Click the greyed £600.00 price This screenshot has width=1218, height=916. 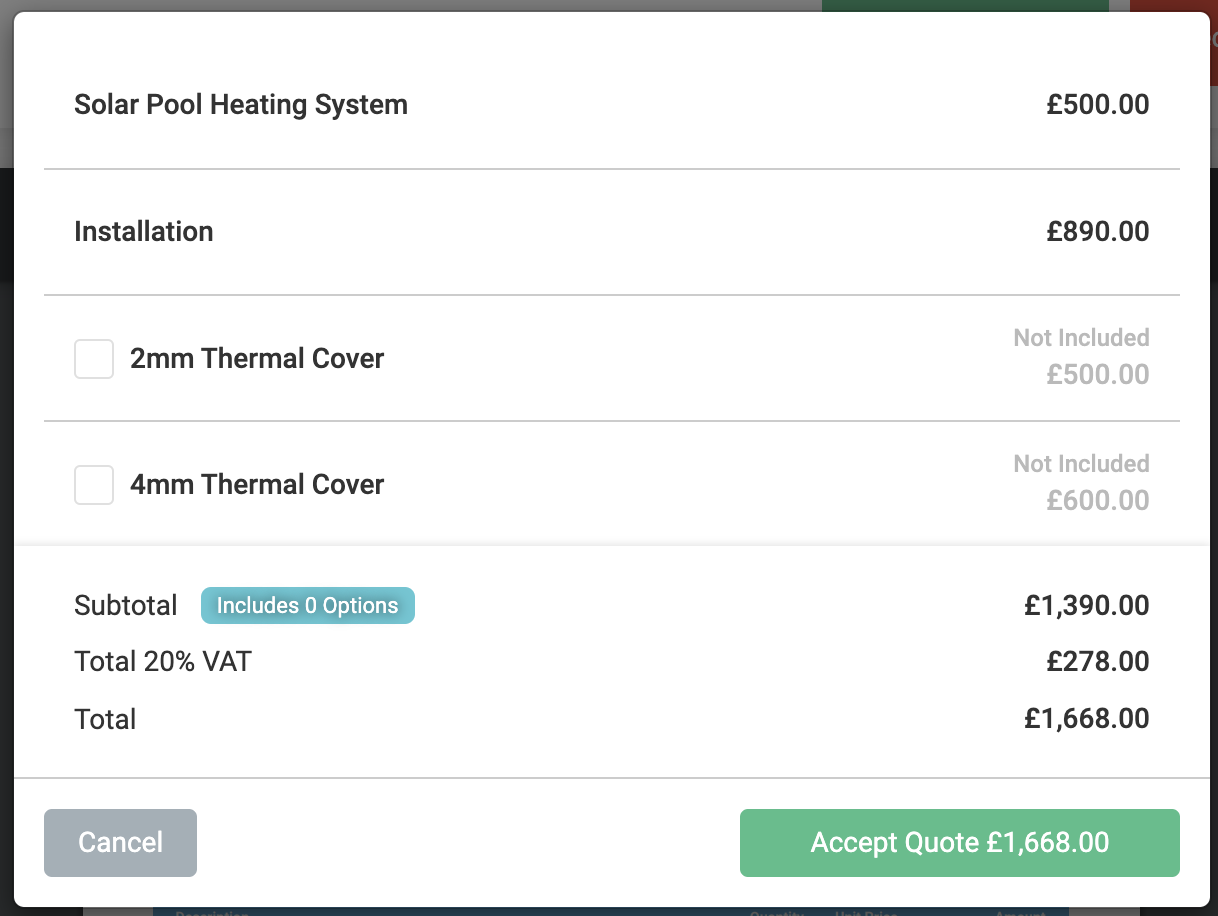[1097, 500]
